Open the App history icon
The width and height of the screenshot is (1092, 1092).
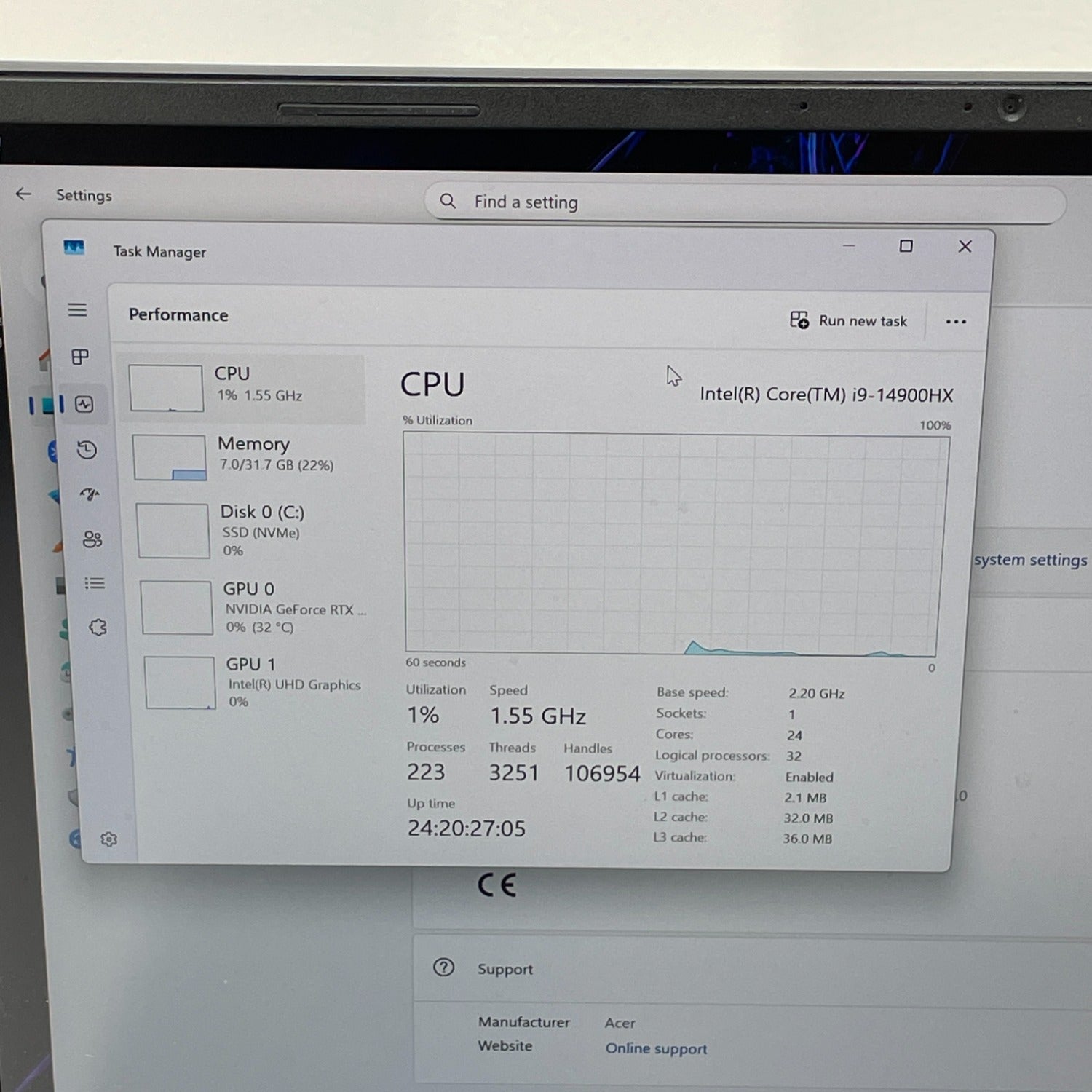(87, 450)
